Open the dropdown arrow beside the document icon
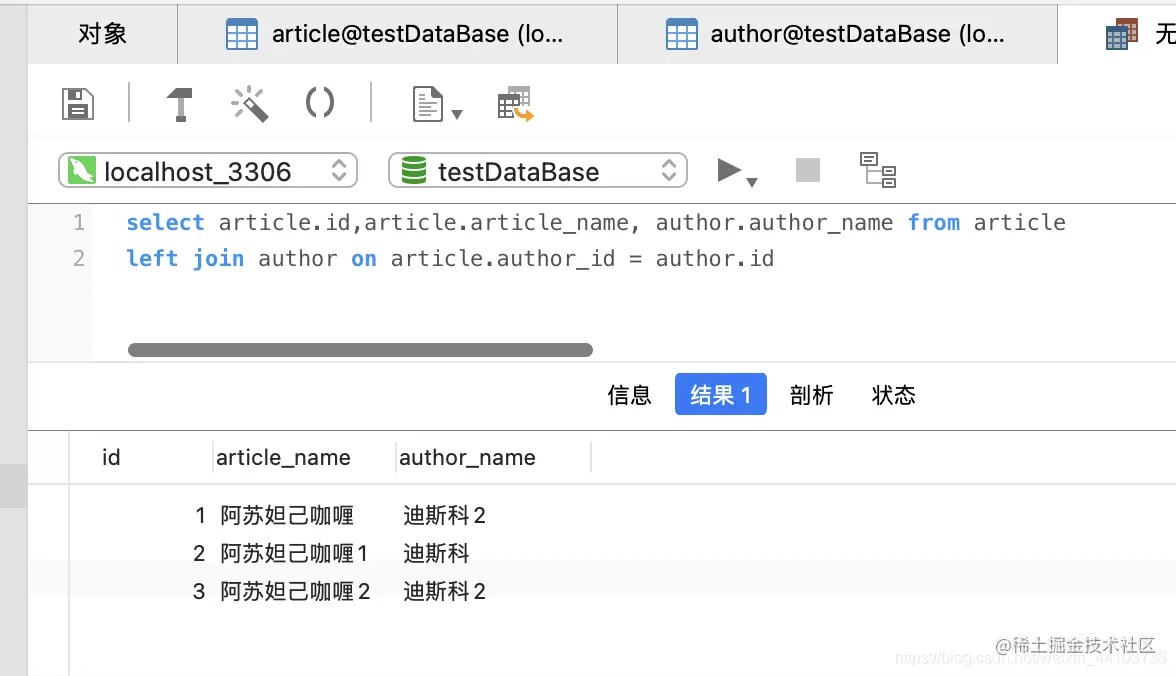Viewport: 1176px width, 676px height. [x=457, y=114]
